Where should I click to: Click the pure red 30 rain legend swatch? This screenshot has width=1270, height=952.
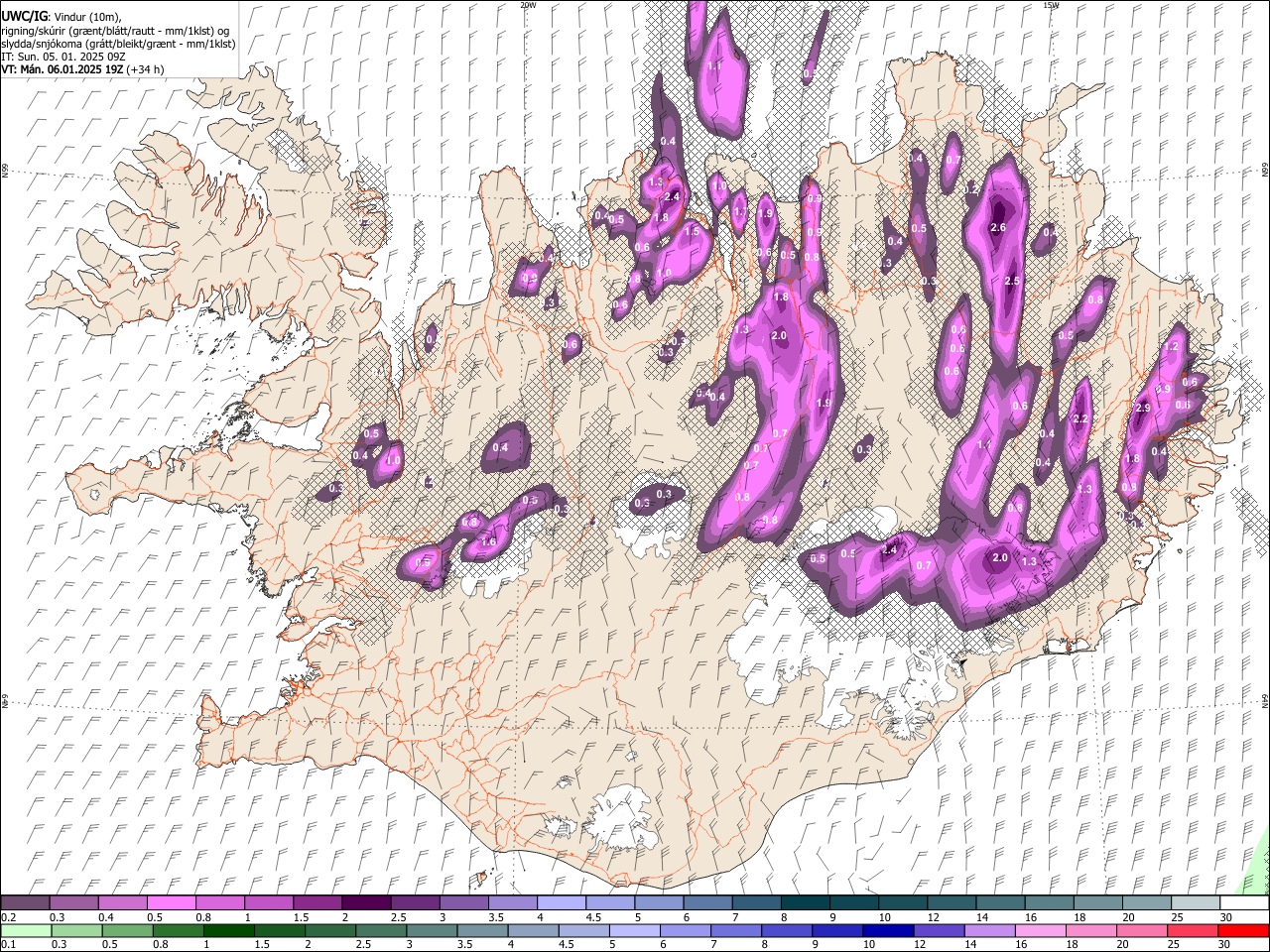tap(1244, 931)
